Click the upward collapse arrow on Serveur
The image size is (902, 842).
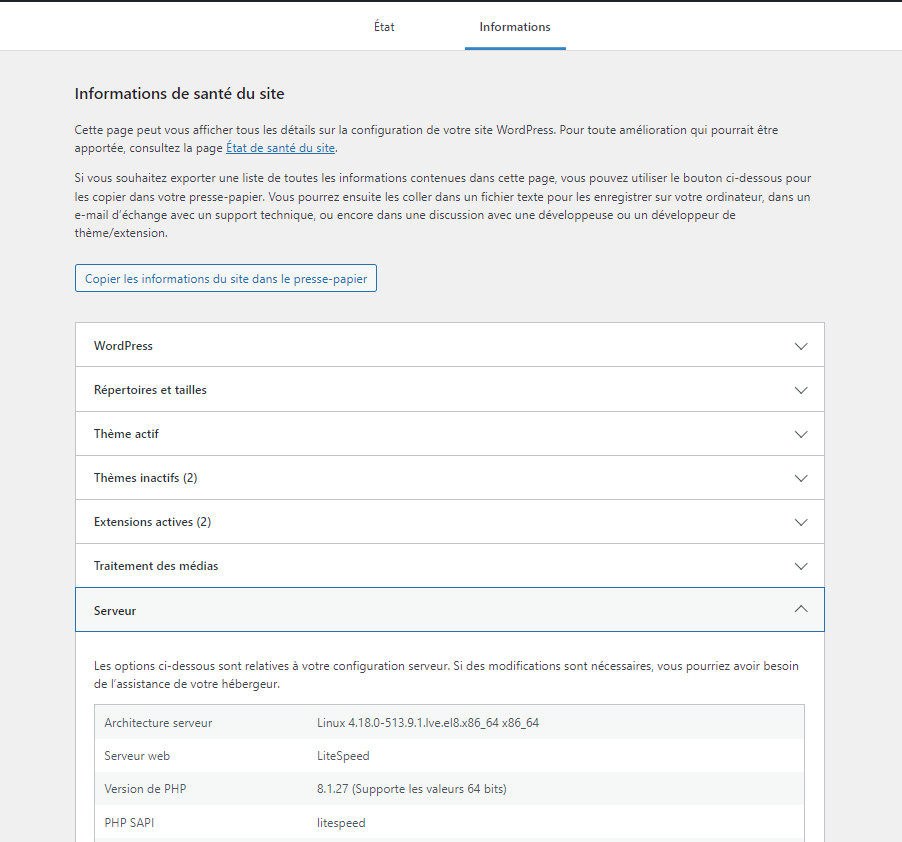point(800,609)
